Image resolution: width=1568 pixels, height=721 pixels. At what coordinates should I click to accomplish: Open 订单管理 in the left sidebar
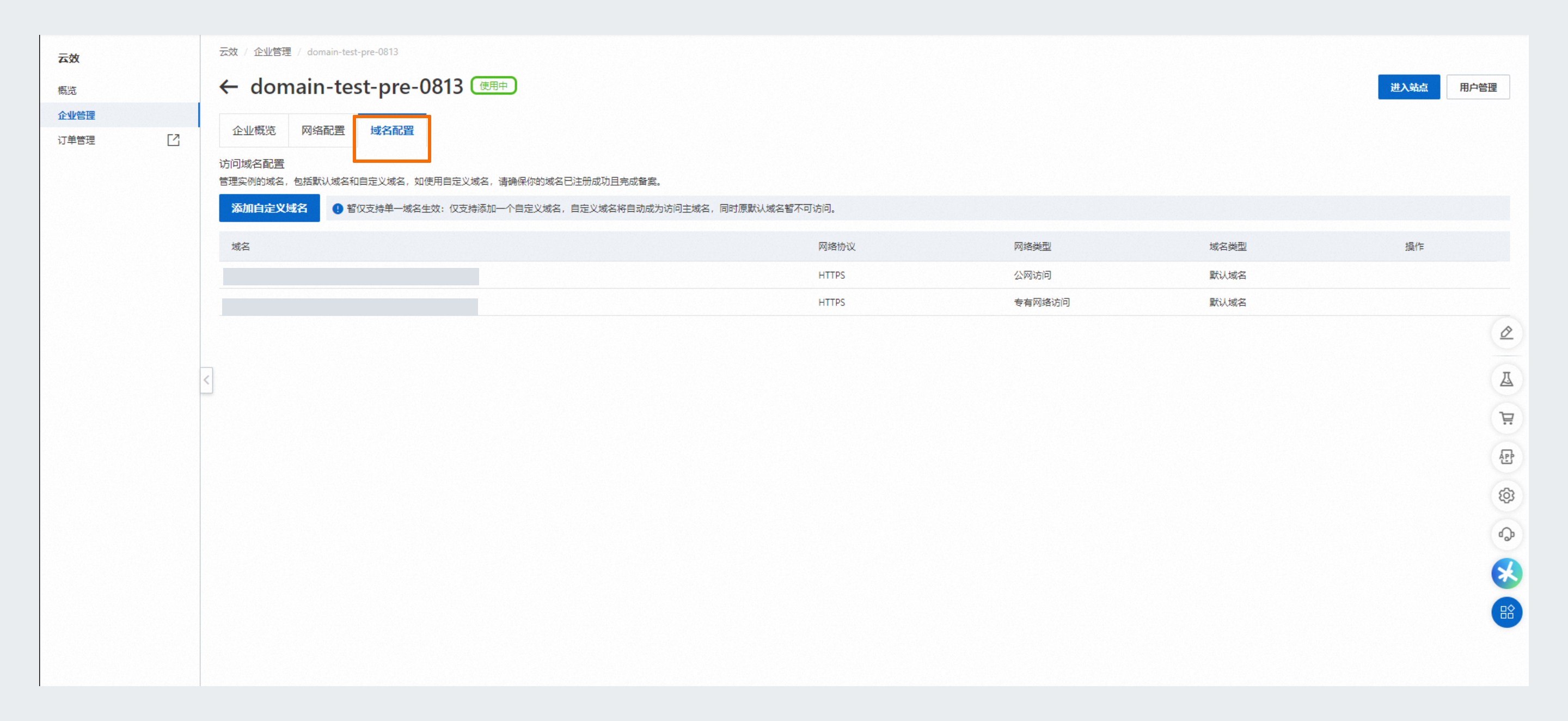[x=77, y=140]
